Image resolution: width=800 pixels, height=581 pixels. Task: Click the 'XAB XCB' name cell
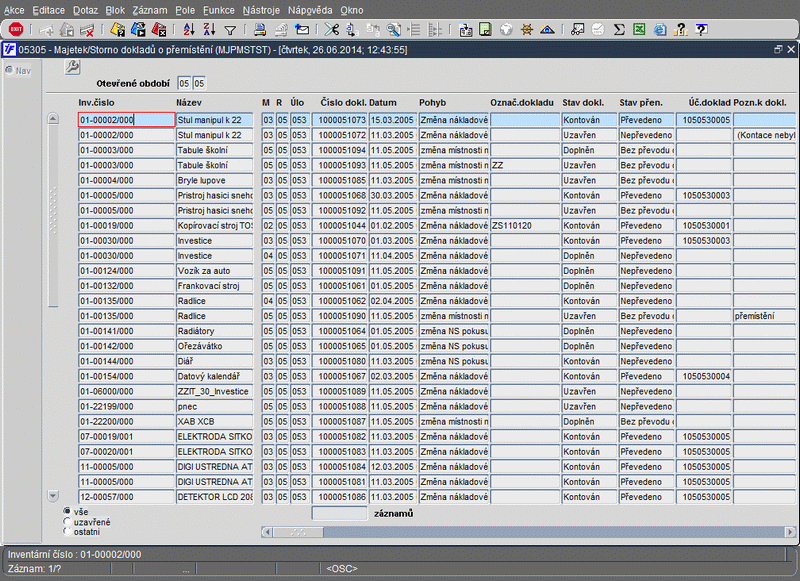click(x=214, y=421)
